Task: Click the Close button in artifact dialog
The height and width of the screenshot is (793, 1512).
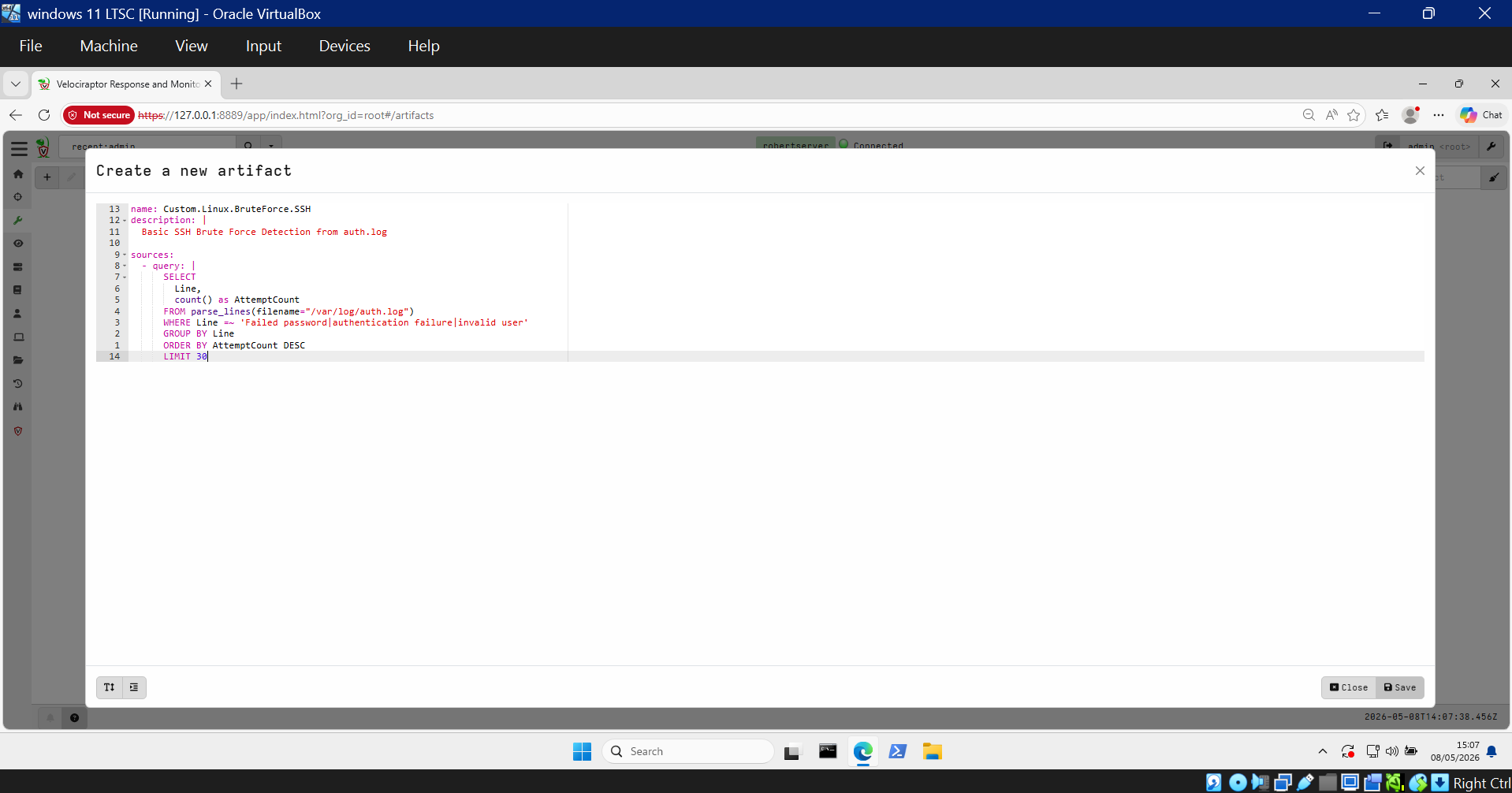Action: (x=1349, y=687)
